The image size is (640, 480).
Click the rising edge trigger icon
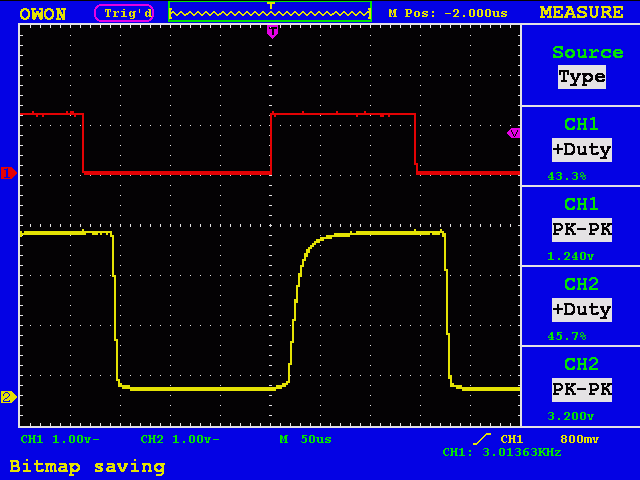pyautogui.click(x=482, y=439)
